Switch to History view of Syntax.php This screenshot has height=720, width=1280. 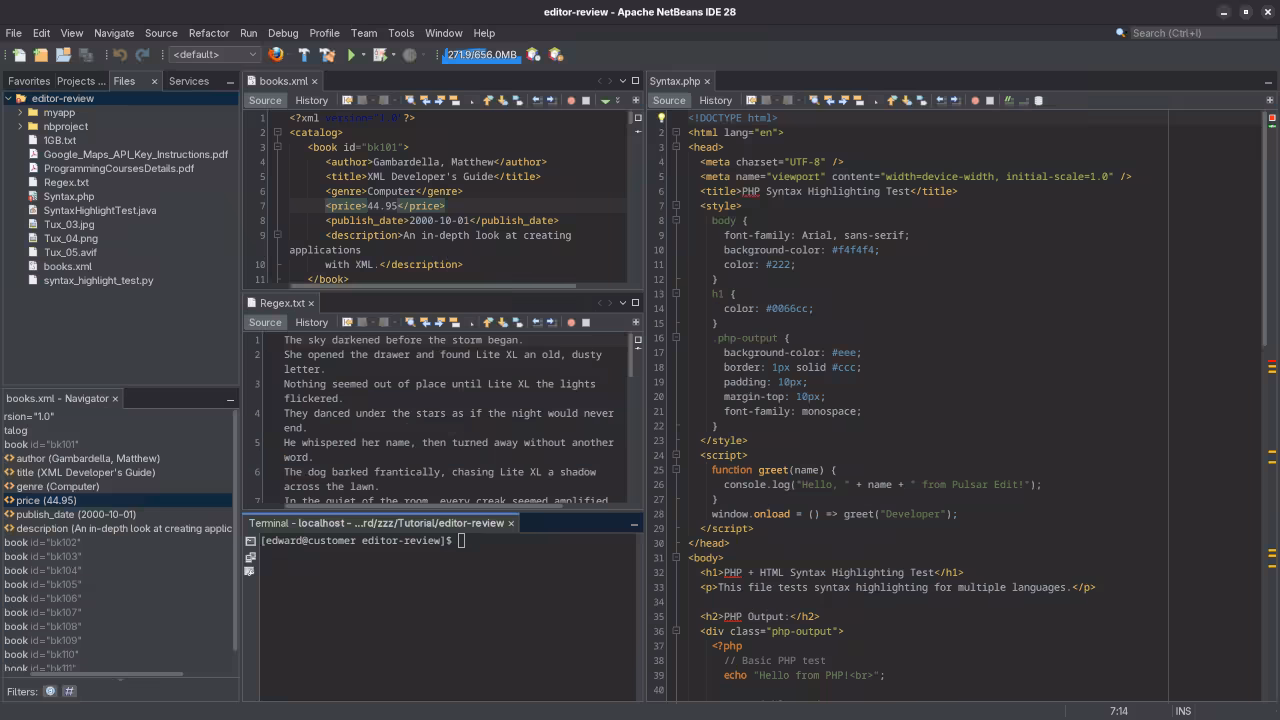(715, 100)
